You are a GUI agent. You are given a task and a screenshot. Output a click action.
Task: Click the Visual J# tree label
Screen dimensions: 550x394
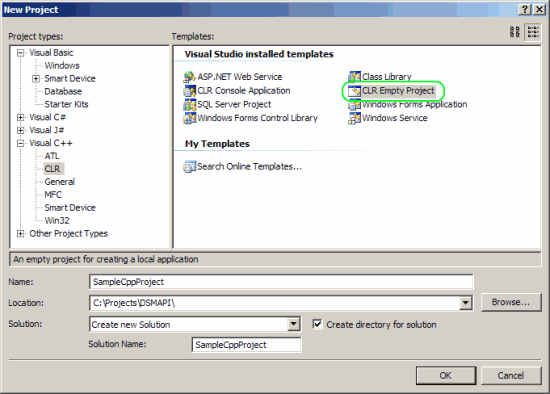(47, 130)
